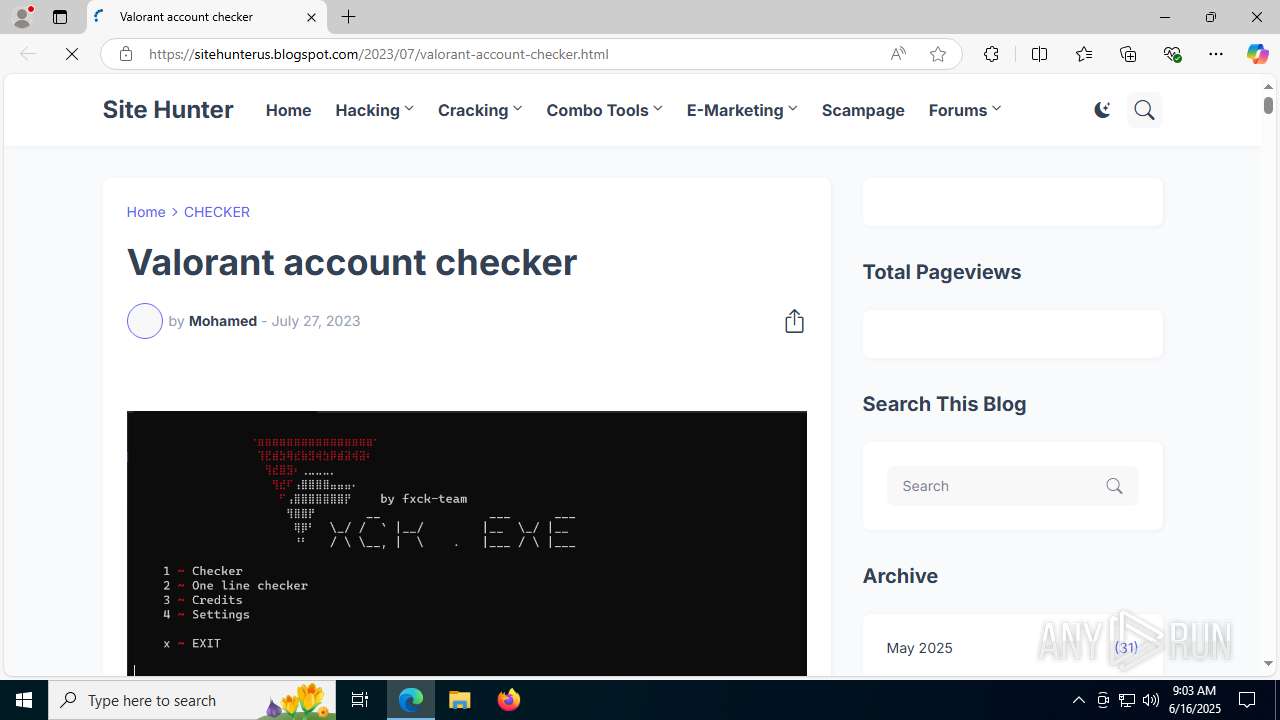
Task: Click the July 27, 2023 date
Action: coord(316,321)
